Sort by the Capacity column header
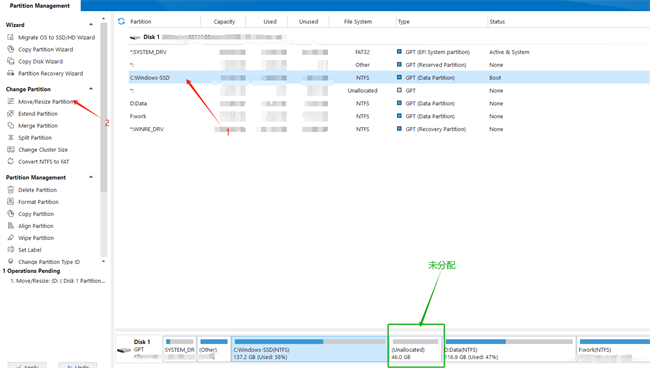The image size is (650, 368). pyautogui.click(x=224, y=22)
